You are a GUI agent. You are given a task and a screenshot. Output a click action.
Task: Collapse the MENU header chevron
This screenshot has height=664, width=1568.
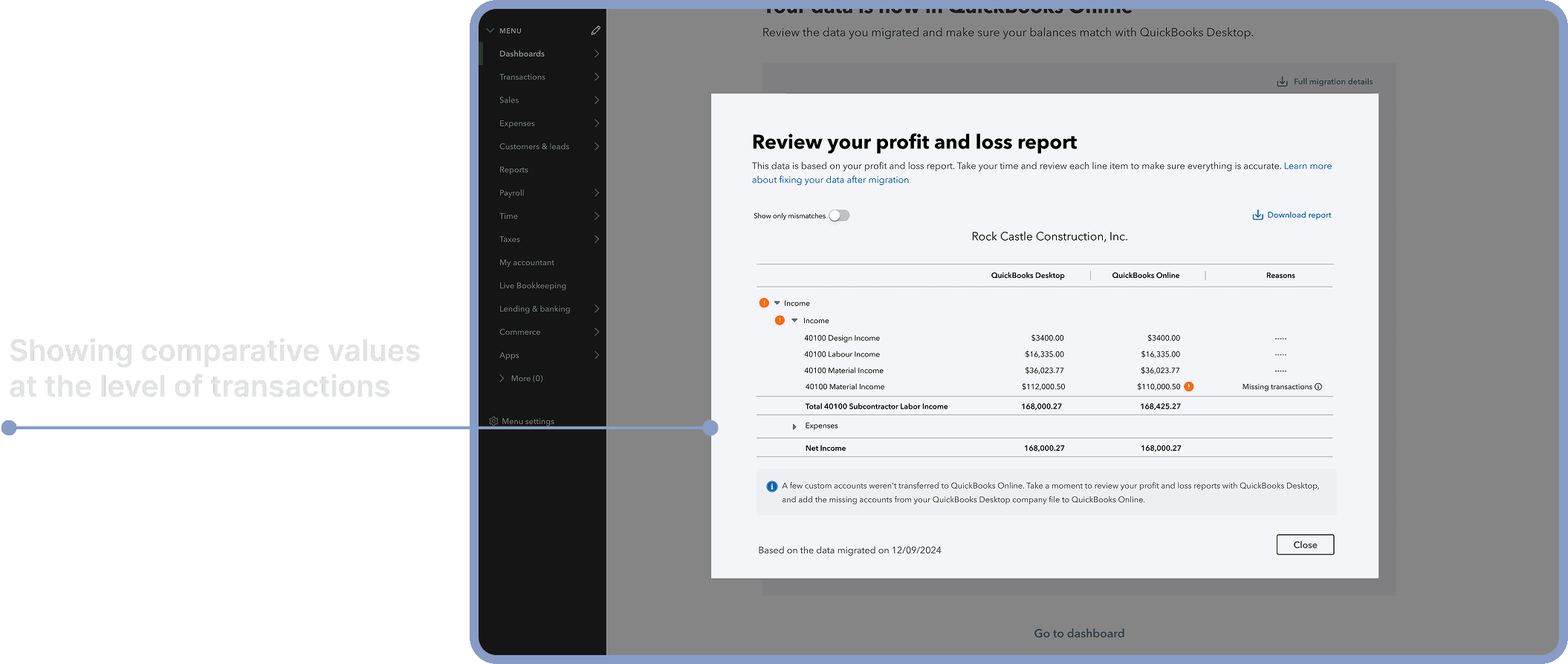coord(490,30)
